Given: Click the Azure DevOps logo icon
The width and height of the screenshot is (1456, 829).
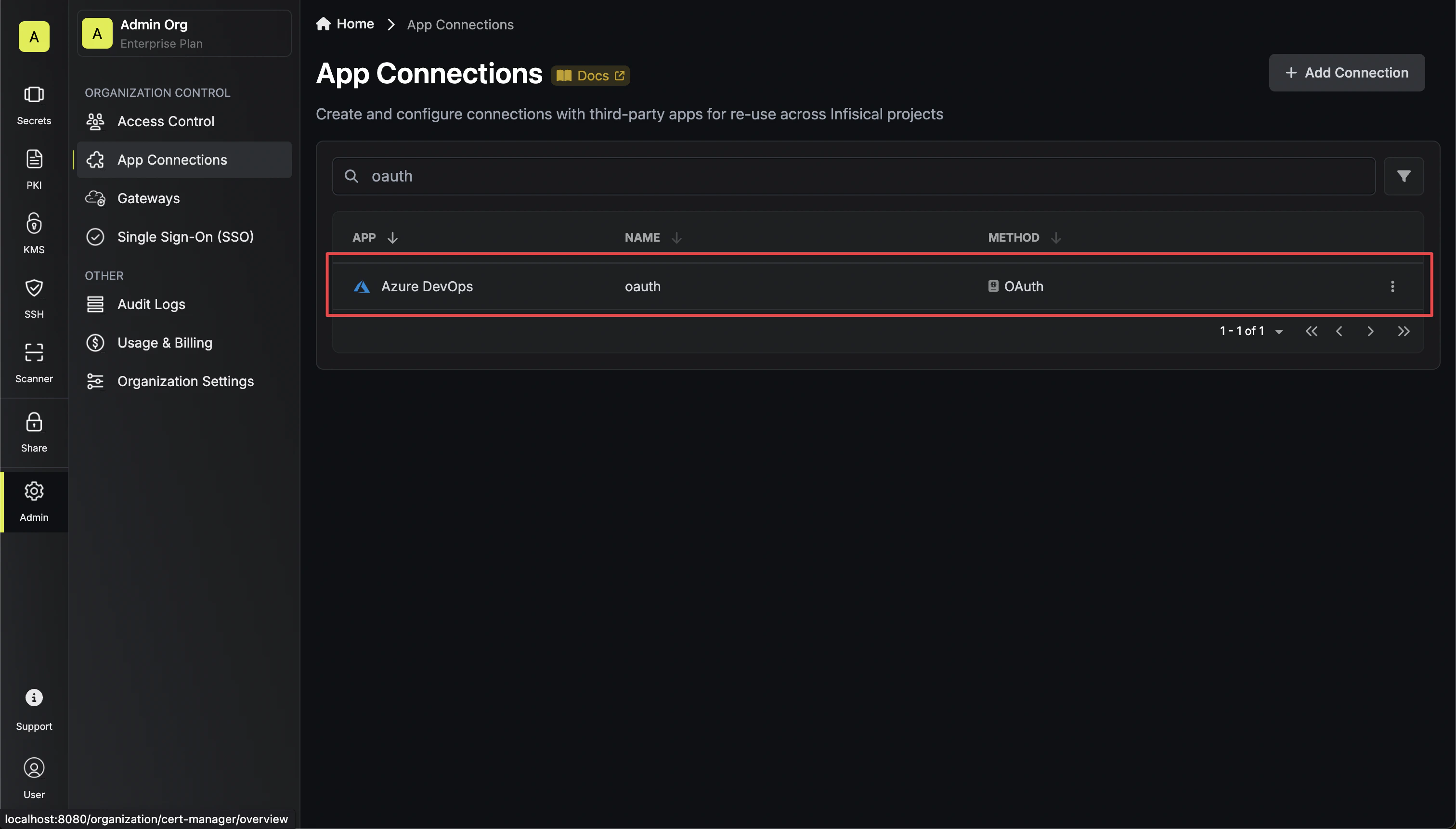Looking at the screenshot, I should pyautogui.click(x=362, y=286).
